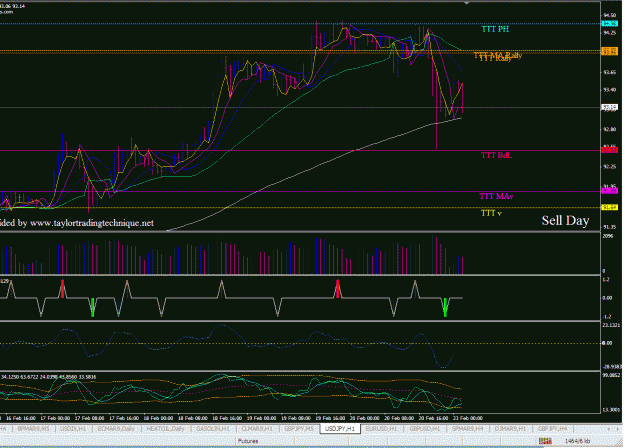The height and width of the screenshot is (448, 625).
Task: Click the 99.0852 indicator scale value
Action: click(611, 375)
